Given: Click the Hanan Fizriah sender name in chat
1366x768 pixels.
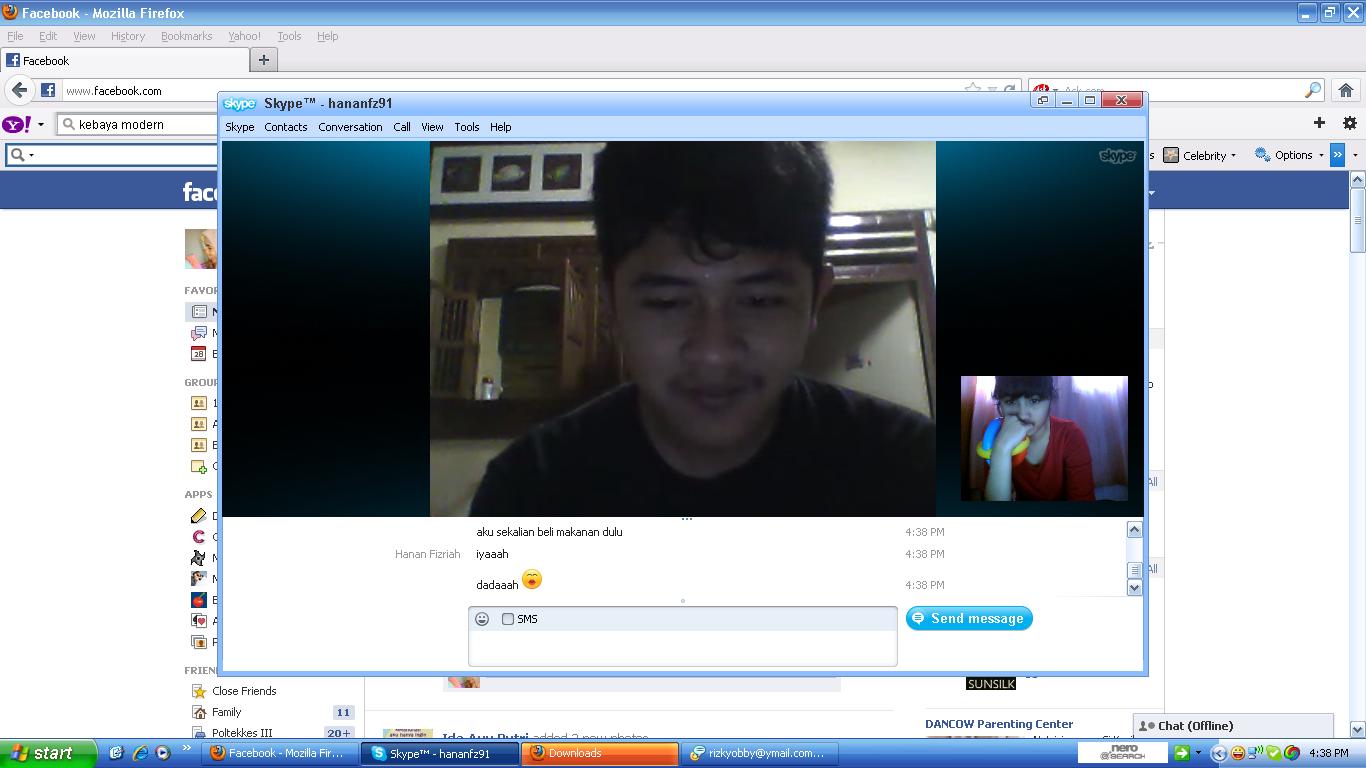Looking at the screenshot, I should (428, 554).
